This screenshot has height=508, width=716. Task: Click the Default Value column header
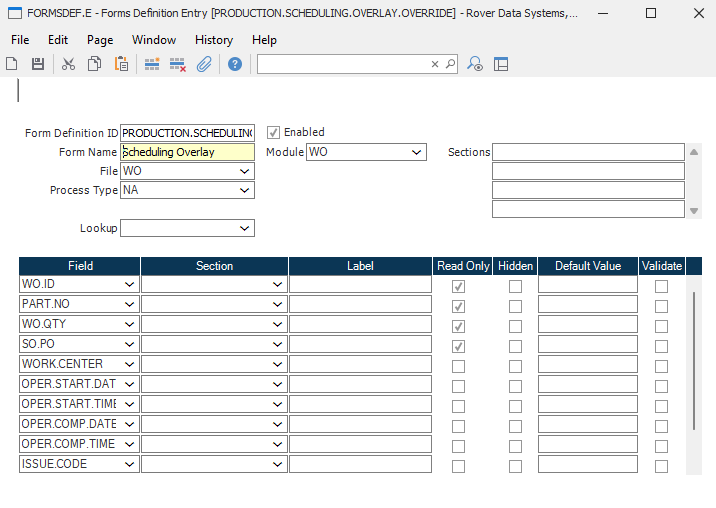pyautogui.click(x=588, y=266)
